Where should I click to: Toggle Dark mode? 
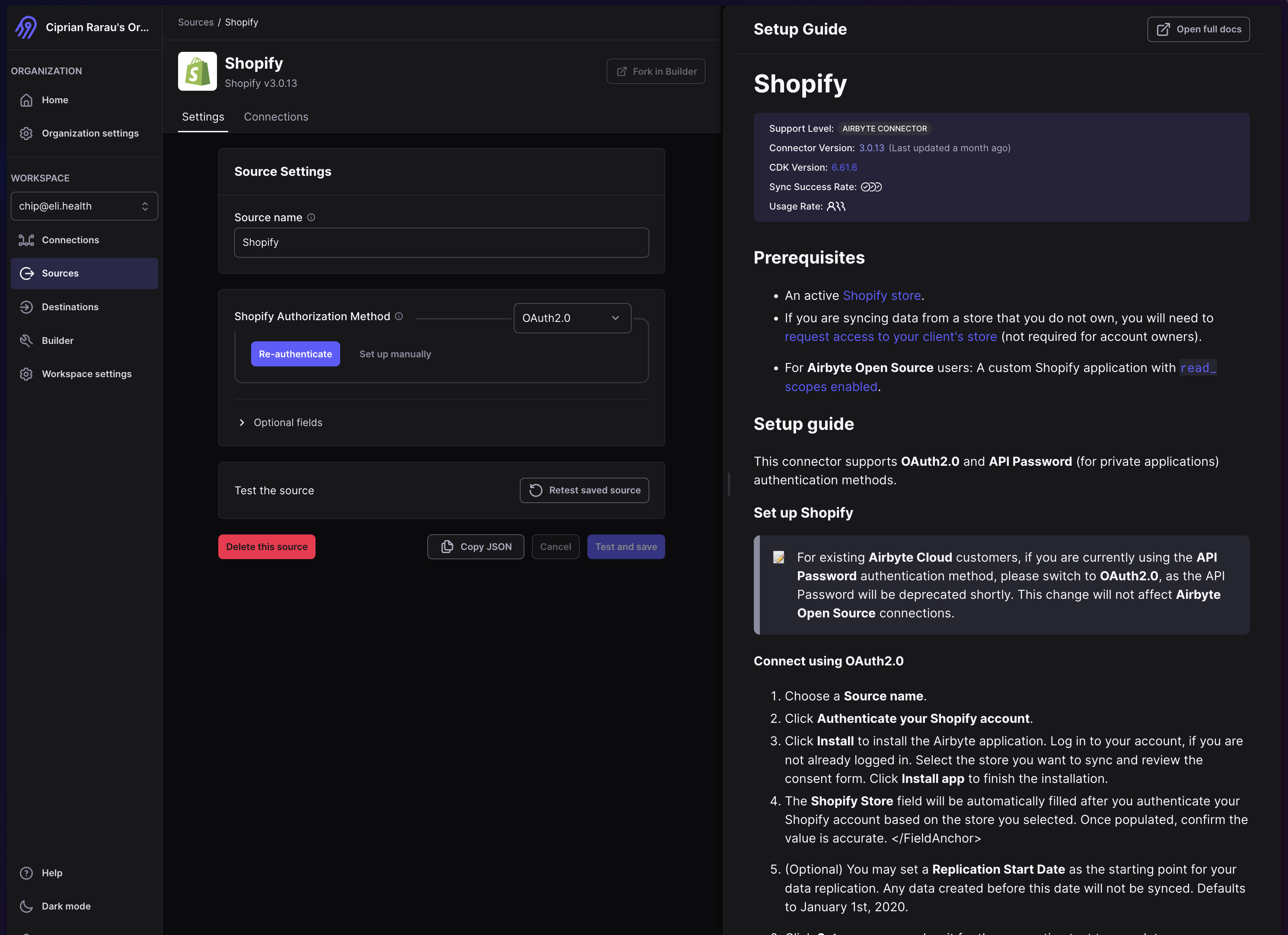27,906
